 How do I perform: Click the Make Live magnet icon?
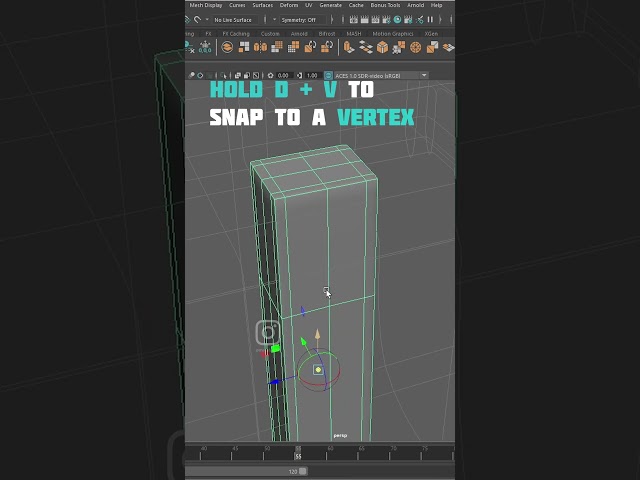pos(198,20)
